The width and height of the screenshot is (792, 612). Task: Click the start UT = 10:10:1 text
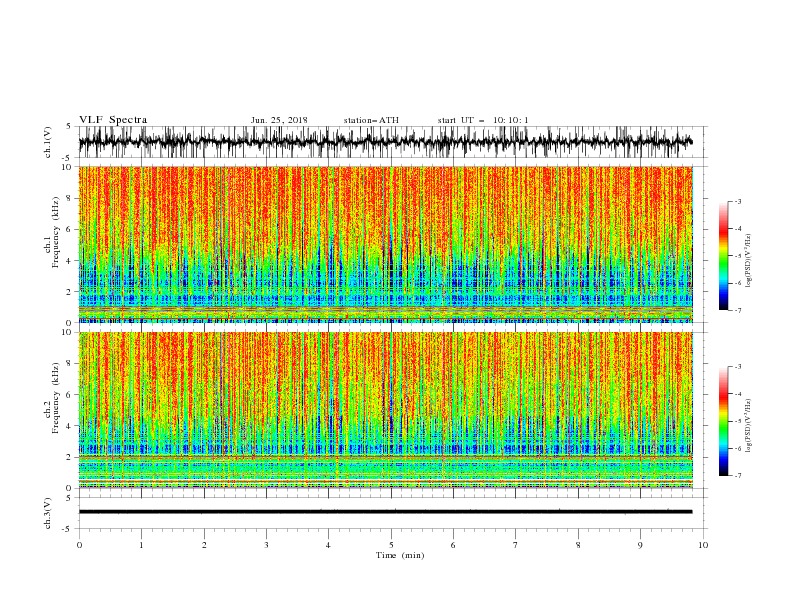pos(483,120)
